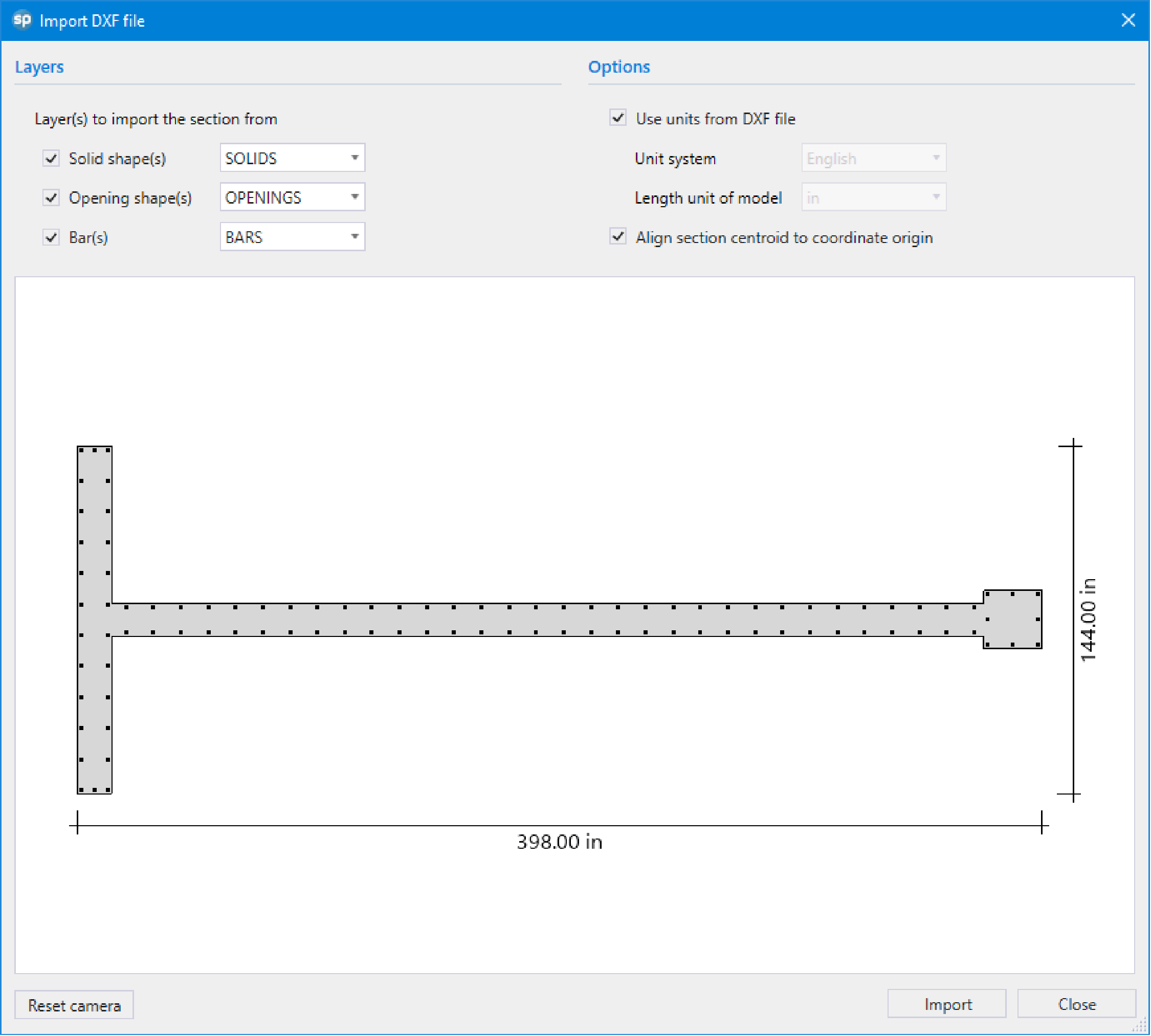Uncheck Align section centroid to coordinate origin
The image size is (1151, 1036).
click(x=618, y=237)
